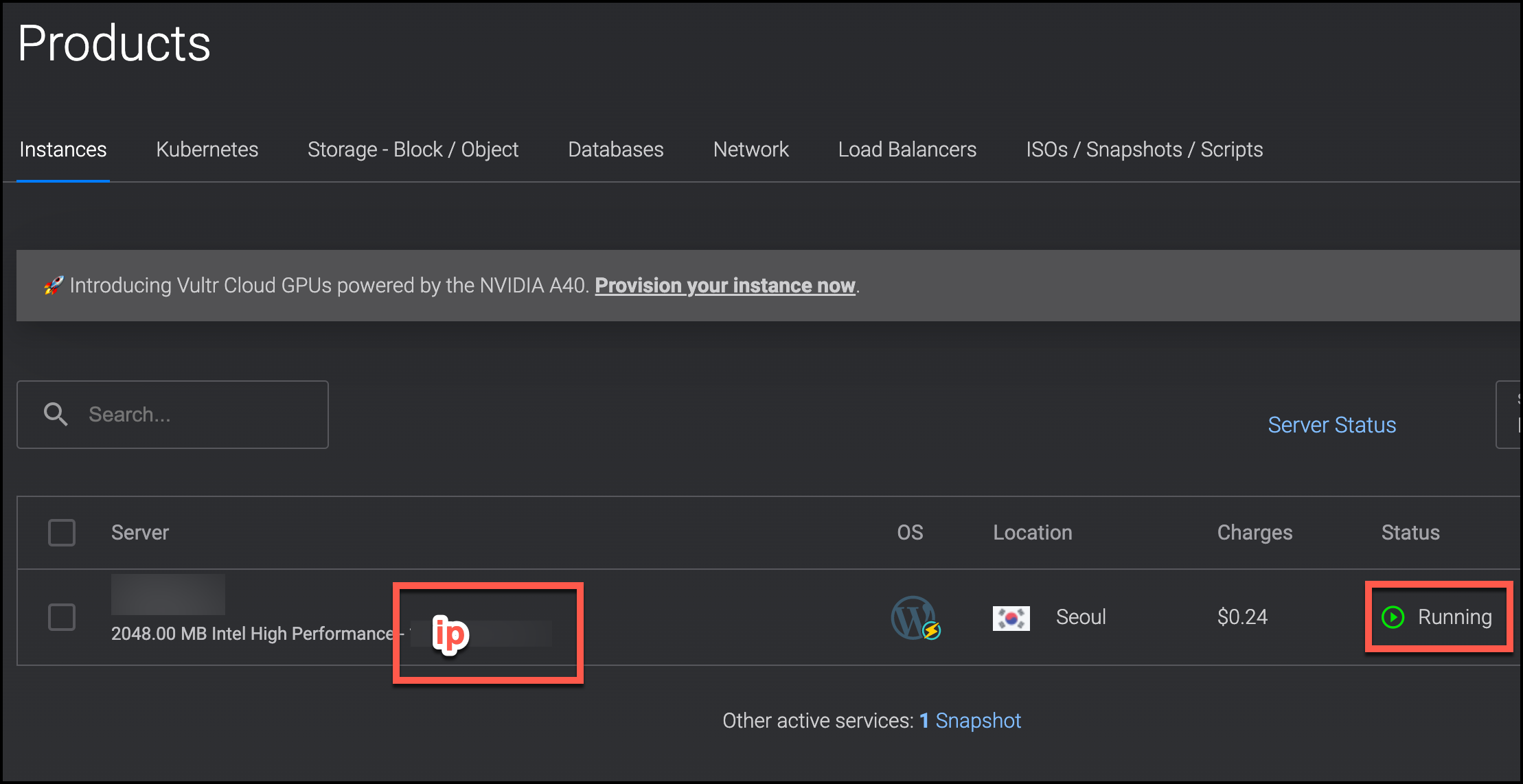The width and height of the screenshot is (1523, 784).
Task: Switch to the Kubernetes tab
Action: 207,149
